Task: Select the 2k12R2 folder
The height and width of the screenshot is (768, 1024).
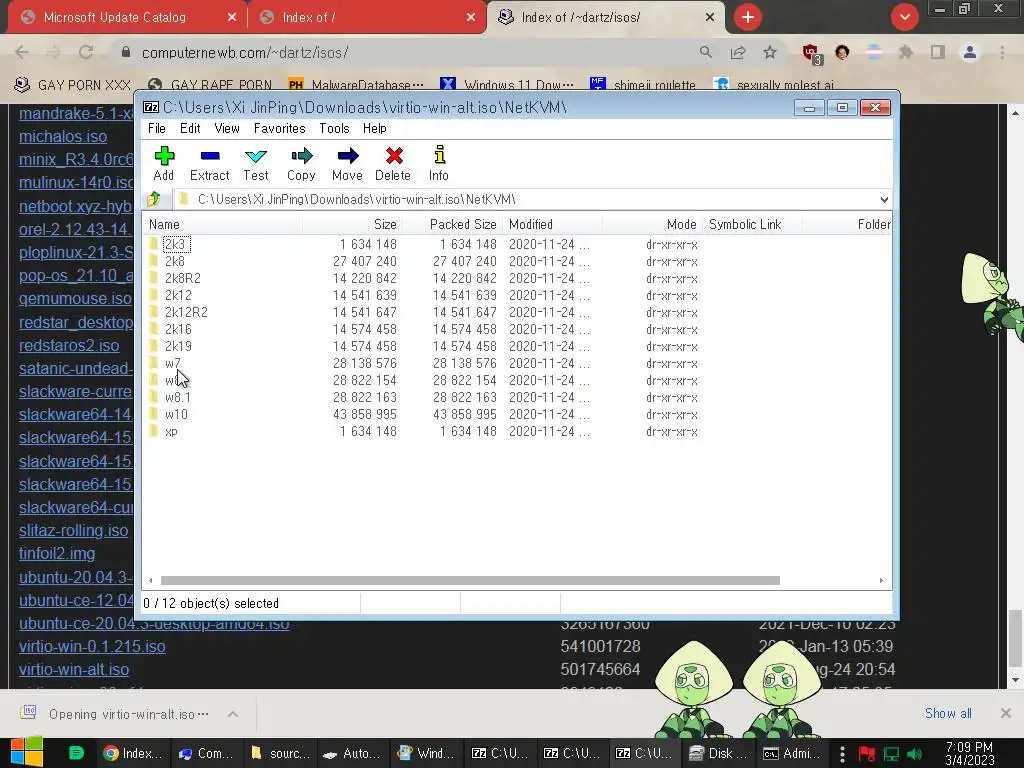Action: [x=185, y=312]
